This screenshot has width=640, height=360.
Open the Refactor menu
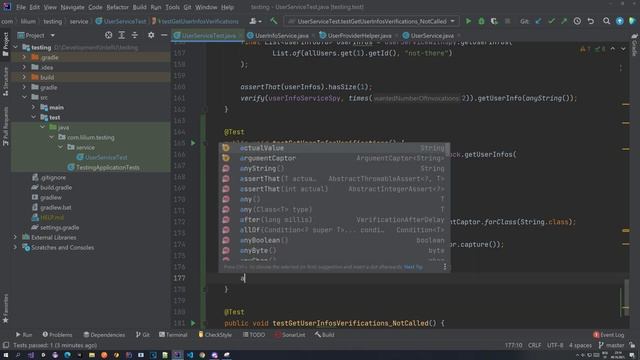(118, 7)
